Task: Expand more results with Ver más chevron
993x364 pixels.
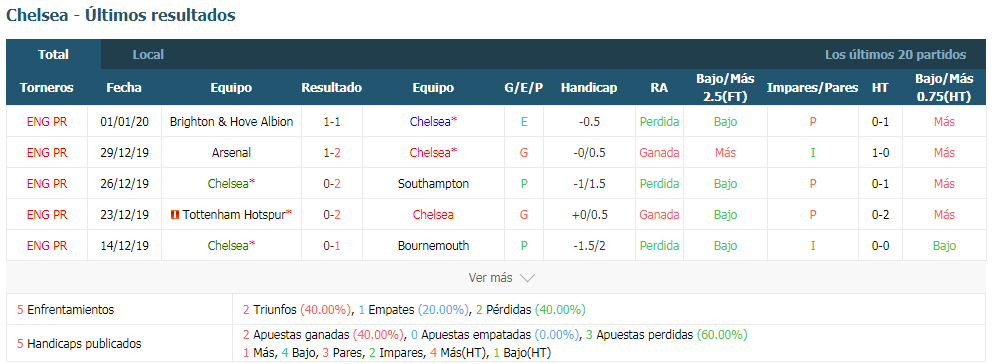Action: (x=528, y=277)
